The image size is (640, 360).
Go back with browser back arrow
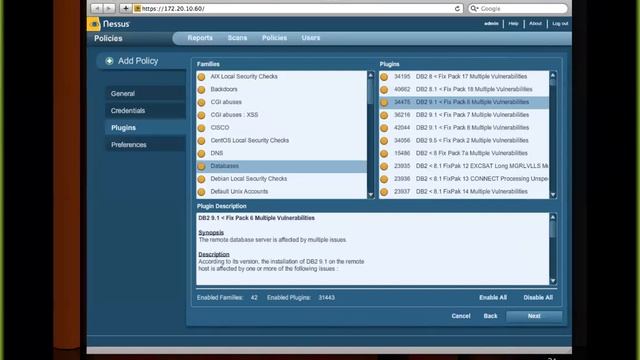(97, 8)
